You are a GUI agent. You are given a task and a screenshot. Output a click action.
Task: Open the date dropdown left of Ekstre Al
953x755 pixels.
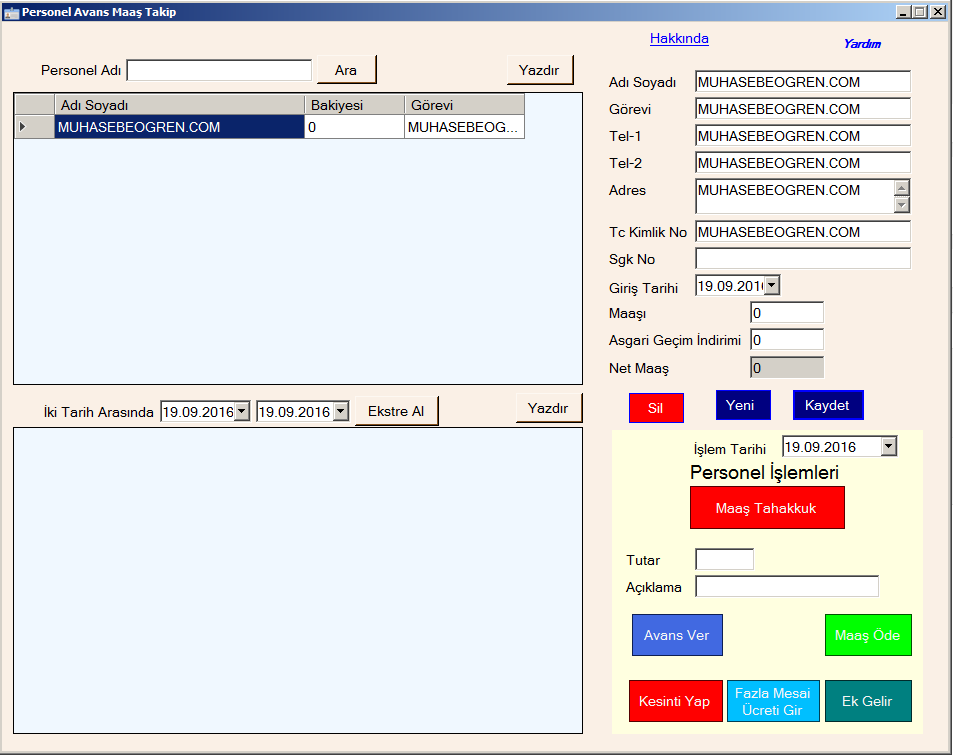click(x=341, y=411)
